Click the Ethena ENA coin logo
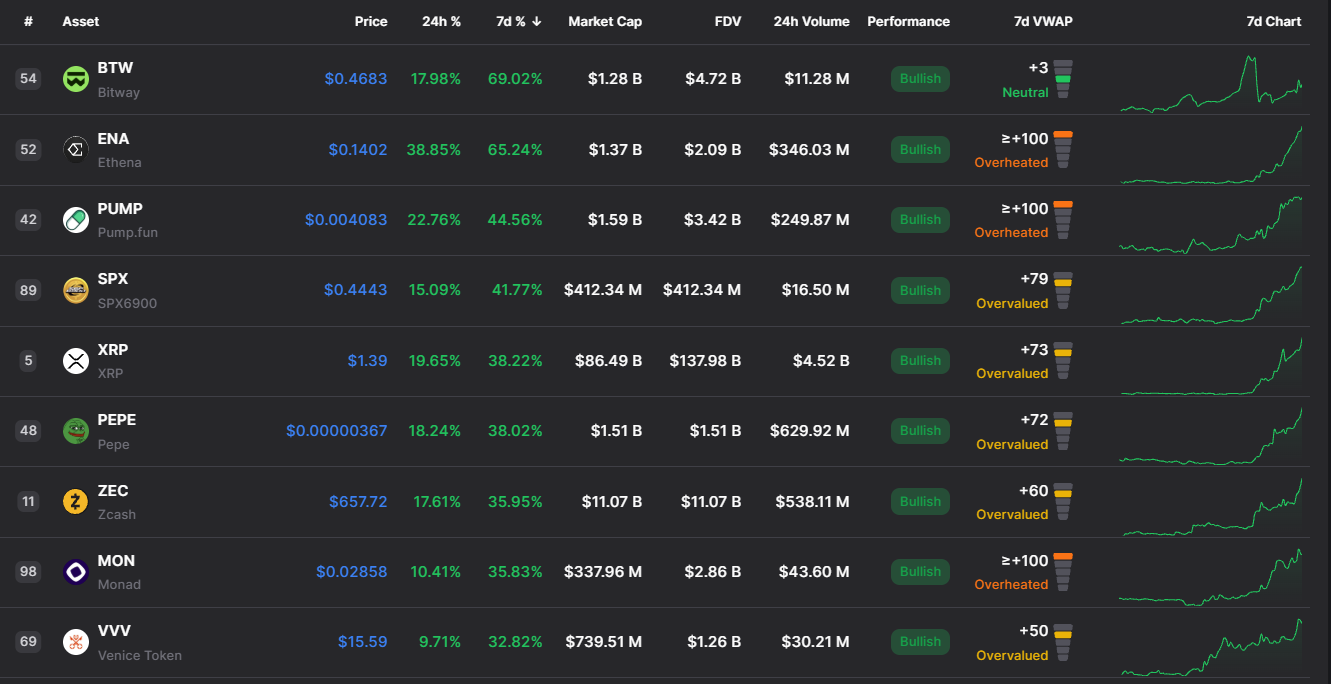 tap(76, 150)
